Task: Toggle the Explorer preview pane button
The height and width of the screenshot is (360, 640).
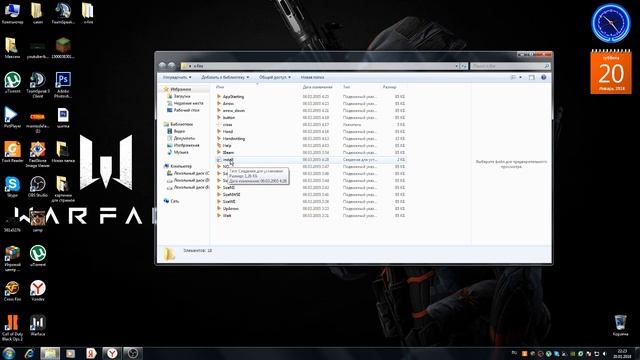Action: coord(531,77)
